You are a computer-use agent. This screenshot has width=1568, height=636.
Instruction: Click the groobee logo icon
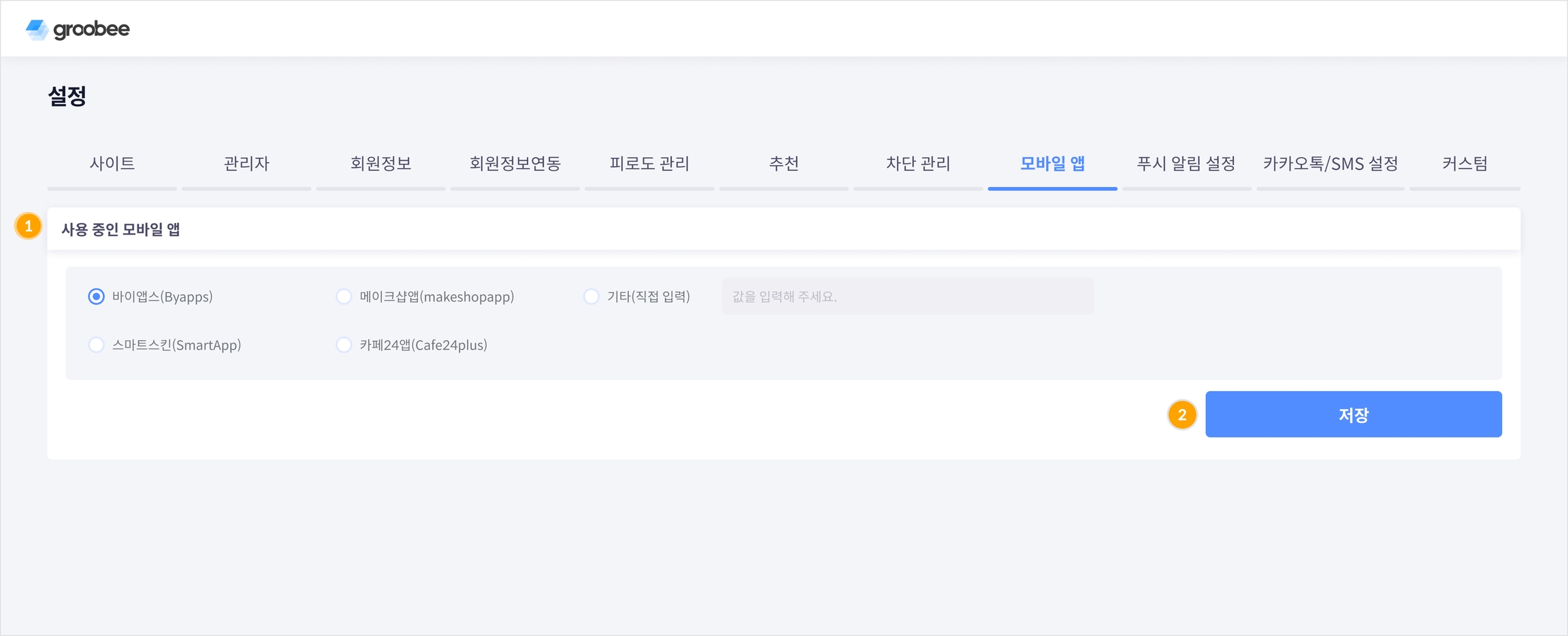point(37,29)
